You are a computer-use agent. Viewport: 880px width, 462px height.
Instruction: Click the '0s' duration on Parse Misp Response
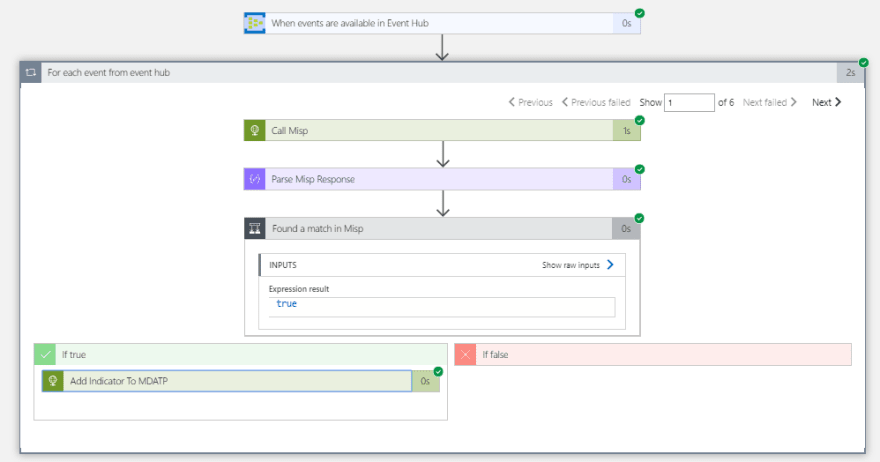(x=626, y=180)
